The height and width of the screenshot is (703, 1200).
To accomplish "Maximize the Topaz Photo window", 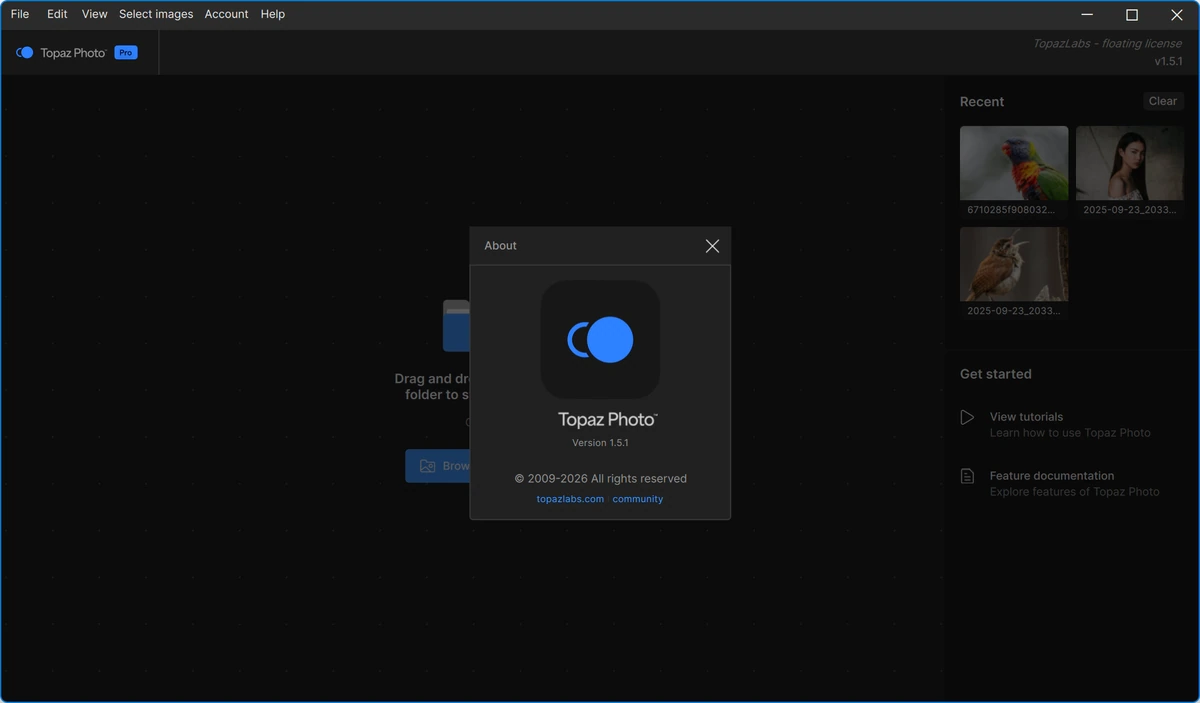I will (x=1132, y=14).
